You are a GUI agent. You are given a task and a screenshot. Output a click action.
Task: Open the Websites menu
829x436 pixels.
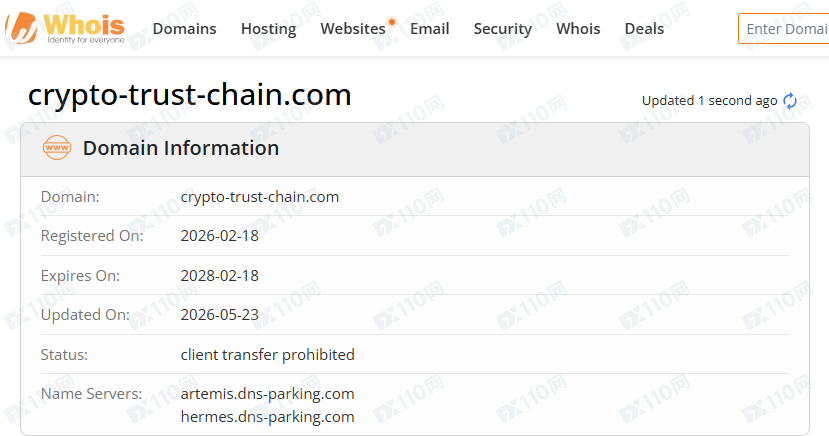[353, 29]
